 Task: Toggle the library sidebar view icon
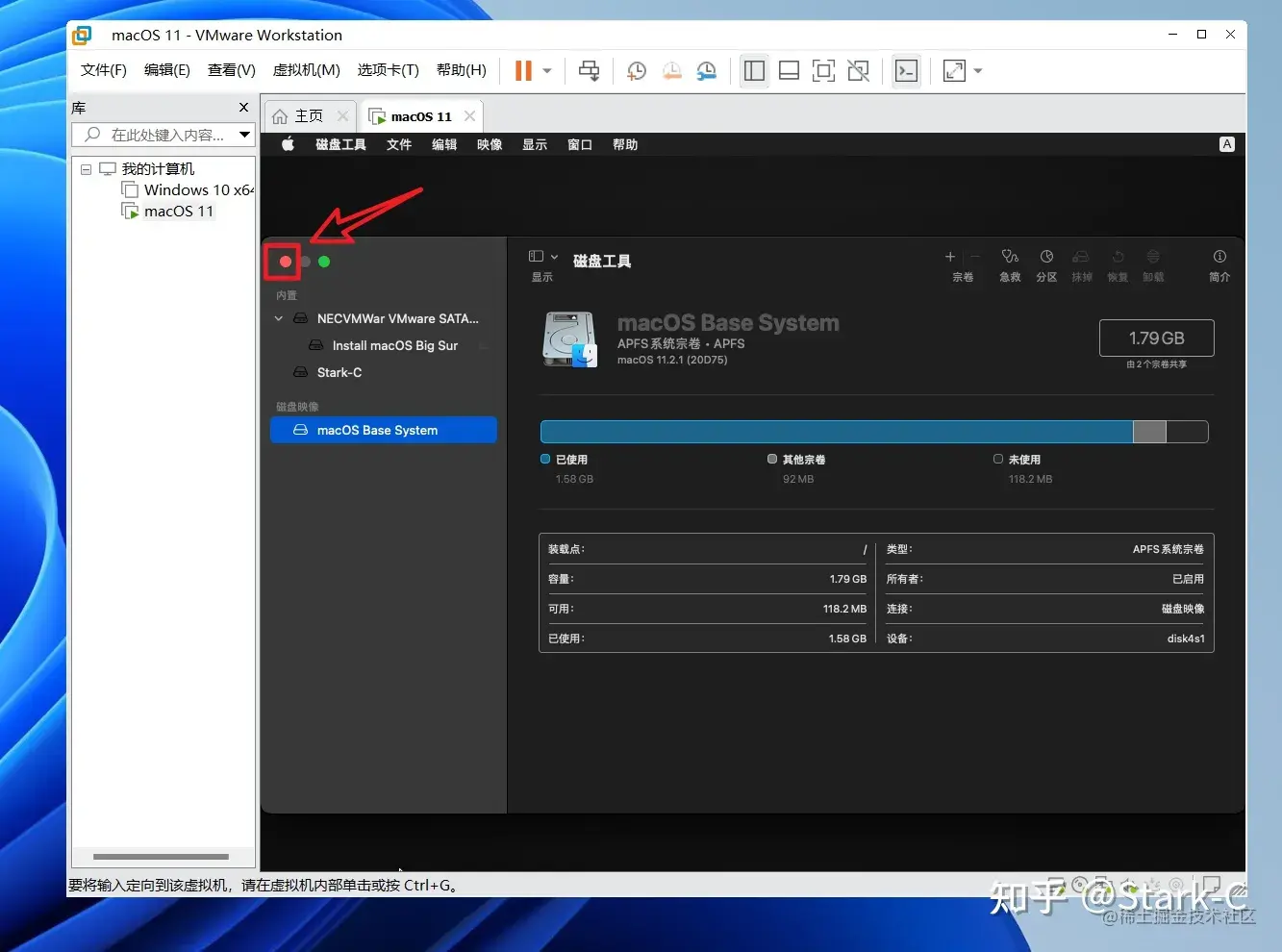(x=754, y=70)
